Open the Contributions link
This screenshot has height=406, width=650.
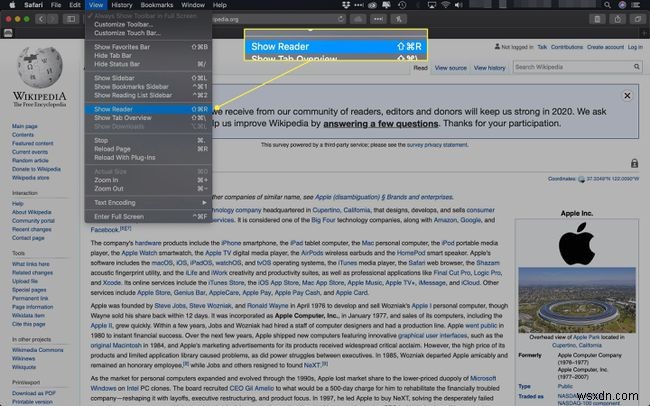567,47
